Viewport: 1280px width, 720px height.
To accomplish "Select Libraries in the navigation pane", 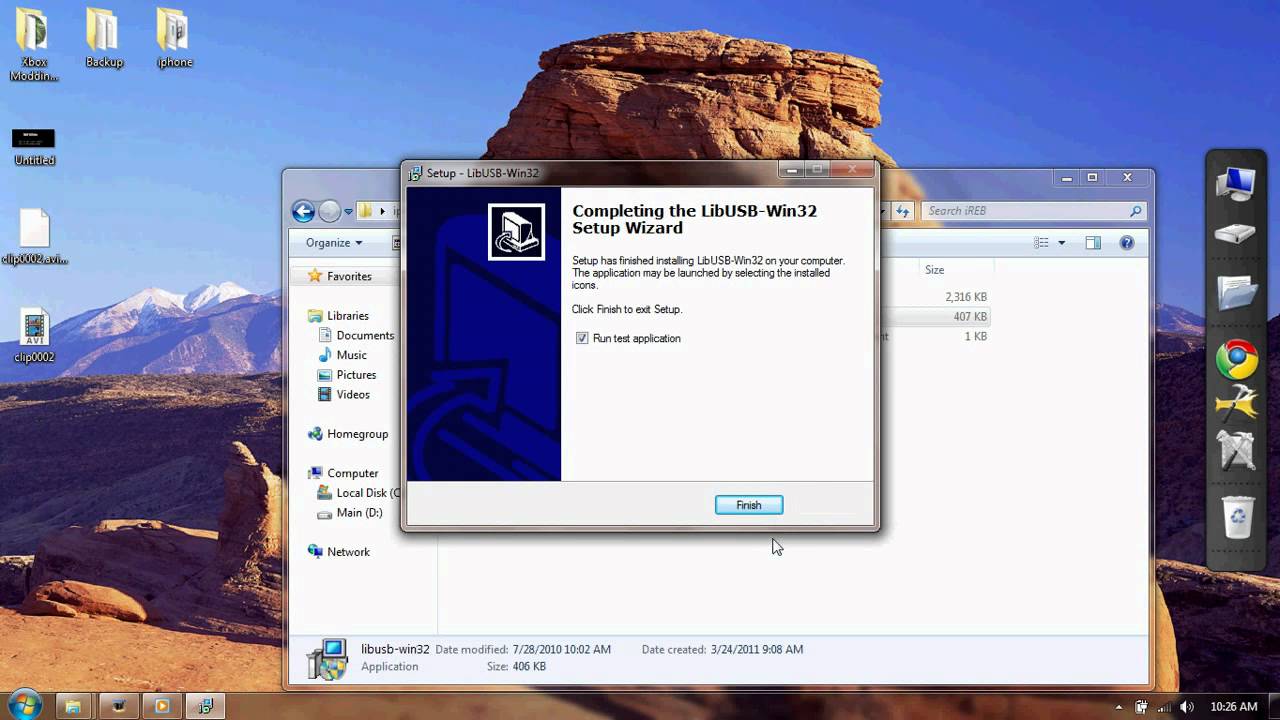I will 338,316.
